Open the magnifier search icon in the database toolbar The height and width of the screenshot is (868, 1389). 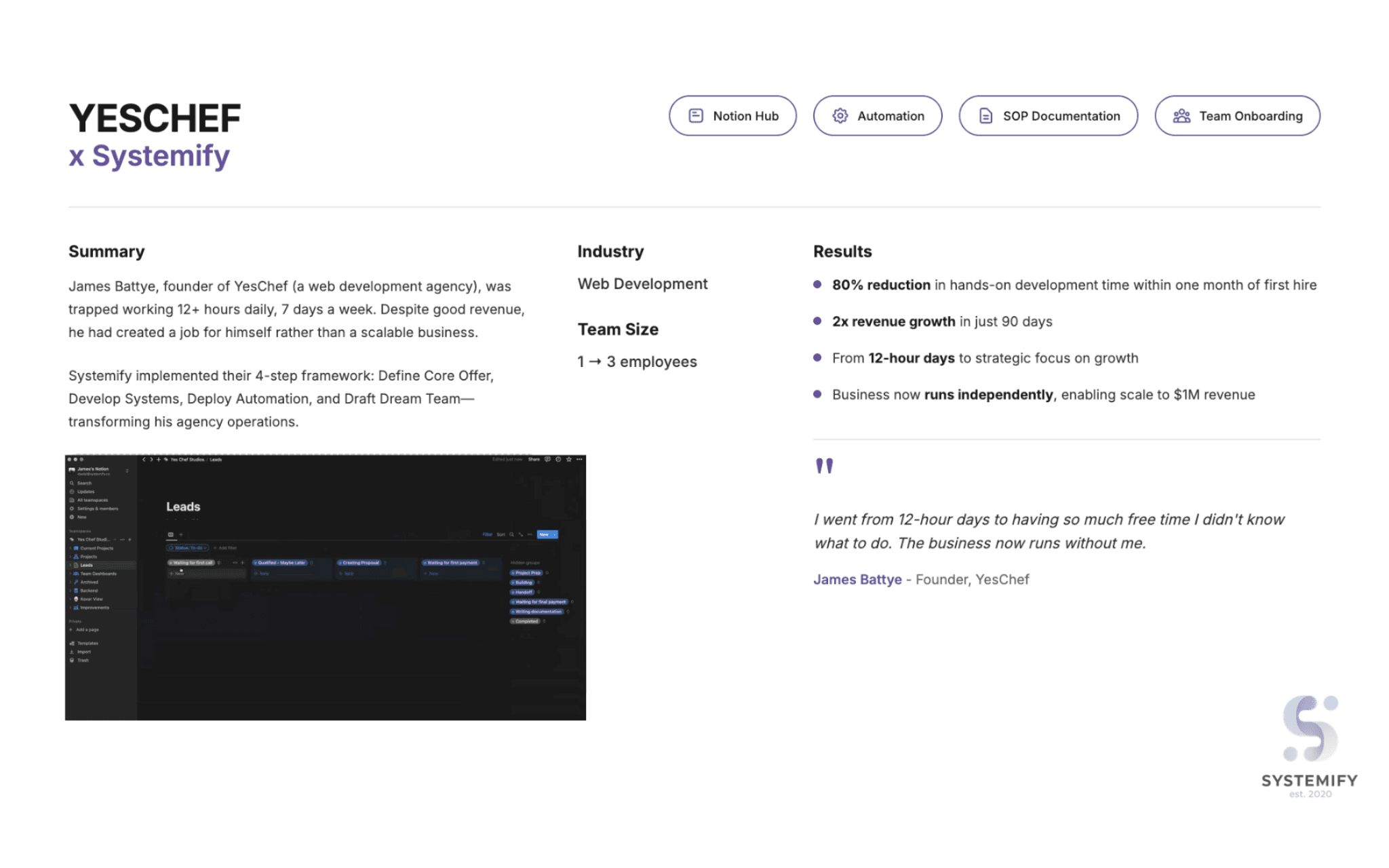[x=511, y=534]
